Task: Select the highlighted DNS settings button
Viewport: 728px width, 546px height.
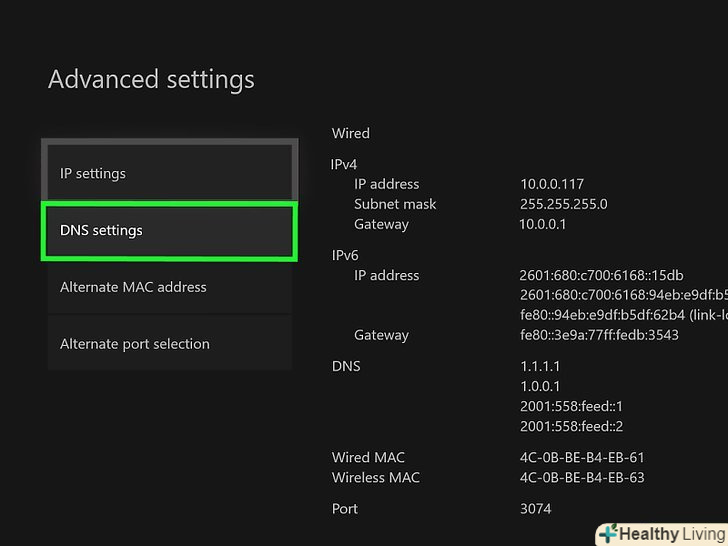Action: point(169,230)
